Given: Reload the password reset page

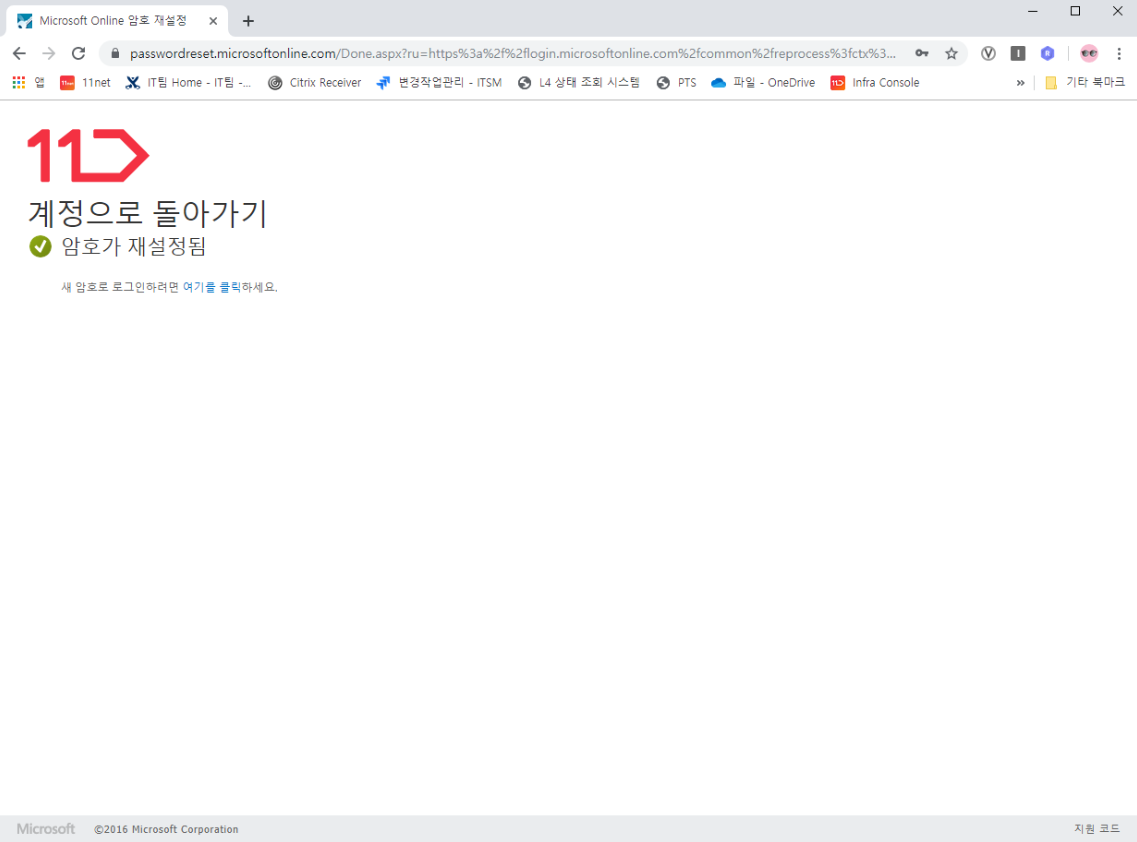Looking at the screenshot, I should [x=78, y=54].
